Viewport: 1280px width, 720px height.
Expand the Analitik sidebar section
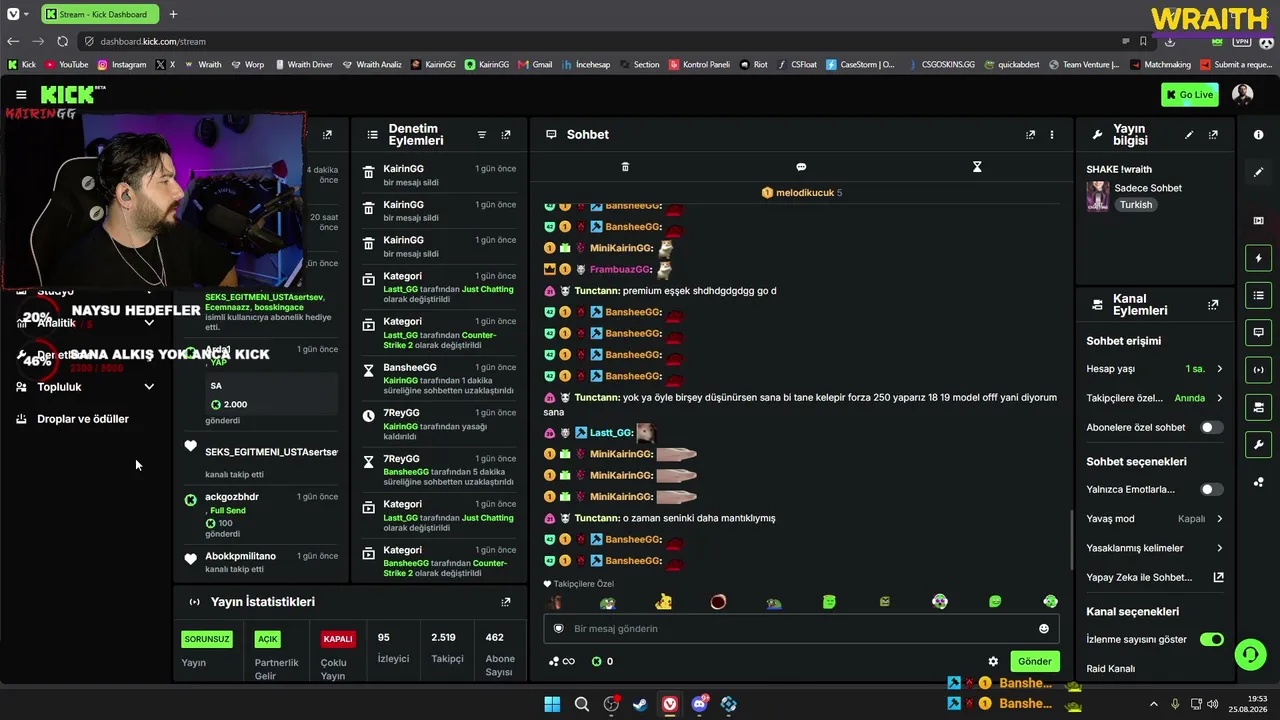(x=149, y=323)
